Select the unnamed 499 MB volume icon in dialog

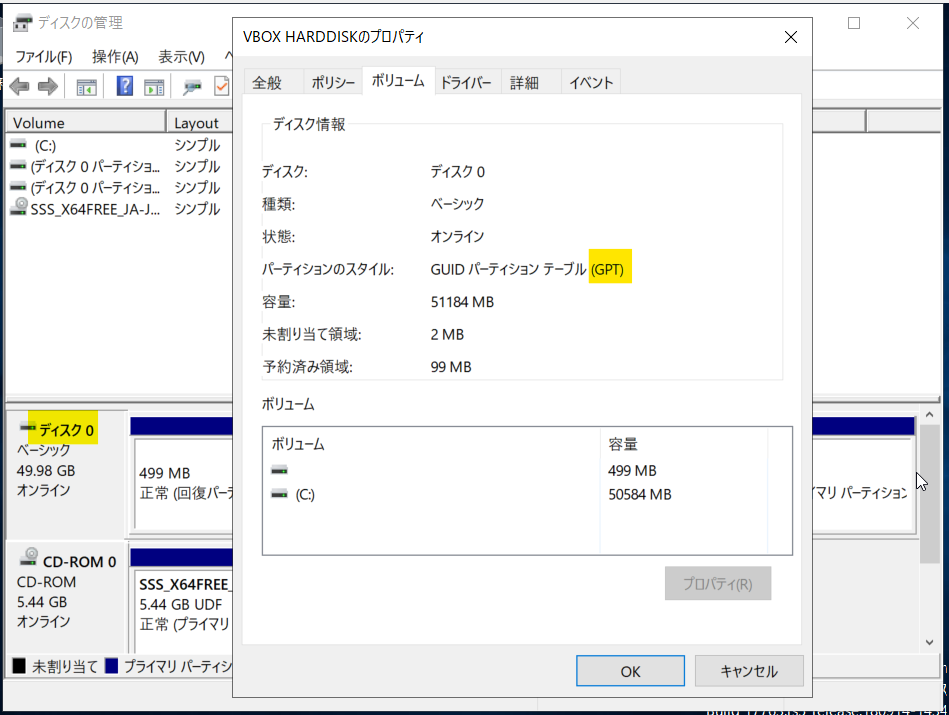(x=279, y=470)
